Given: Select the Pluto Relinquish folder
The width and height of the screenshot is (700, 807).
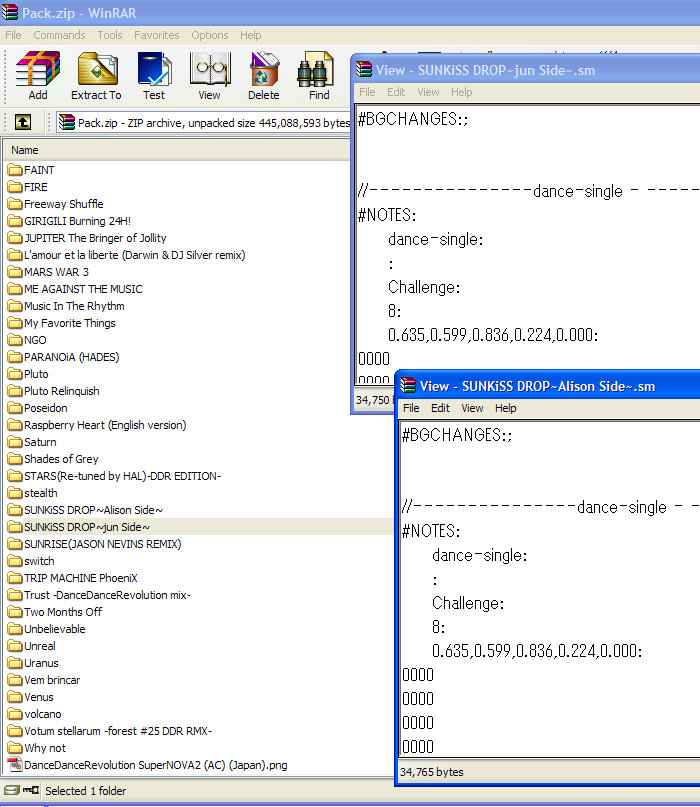Looking at the screenshot, I should 61,391.
